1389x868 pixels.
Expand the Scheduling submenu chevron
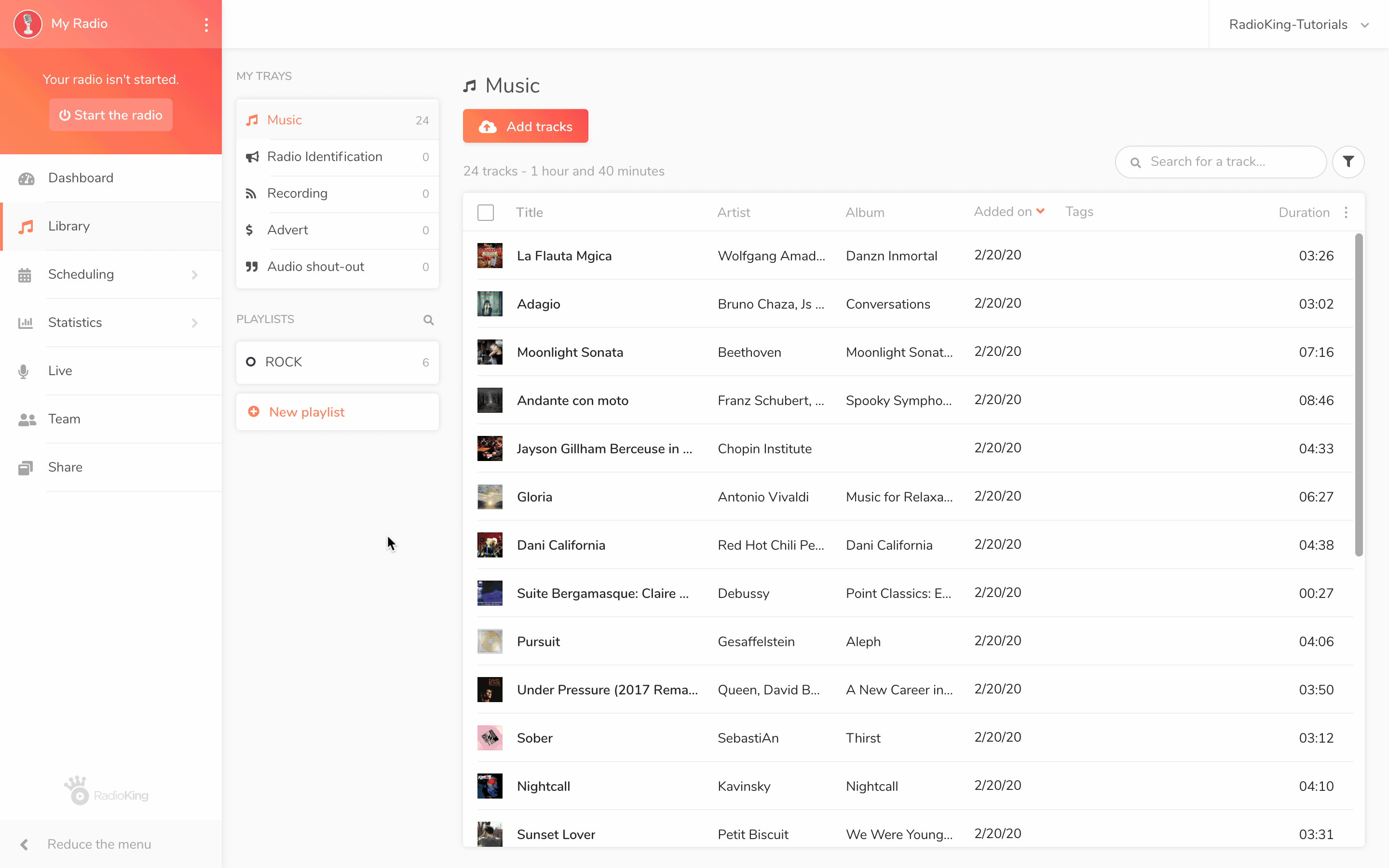pos(194,274)
